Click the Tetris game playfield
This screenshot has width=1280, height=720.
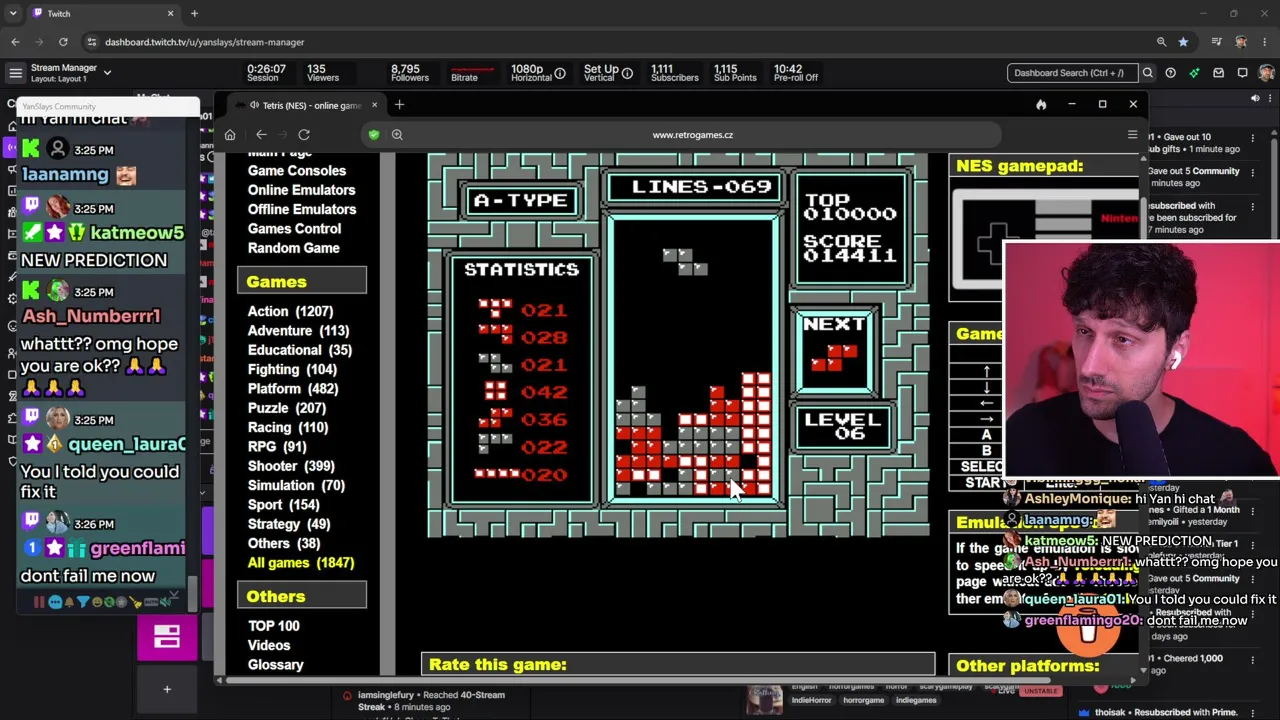click(694, 359)
